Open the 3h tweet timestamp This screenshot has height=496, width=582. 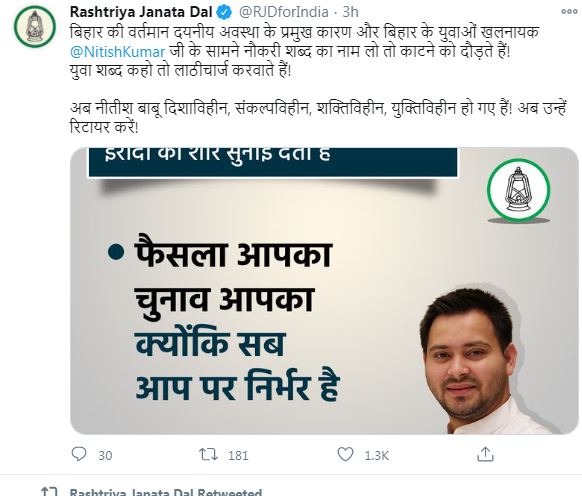pyautogui.click(x=350, y=12)
